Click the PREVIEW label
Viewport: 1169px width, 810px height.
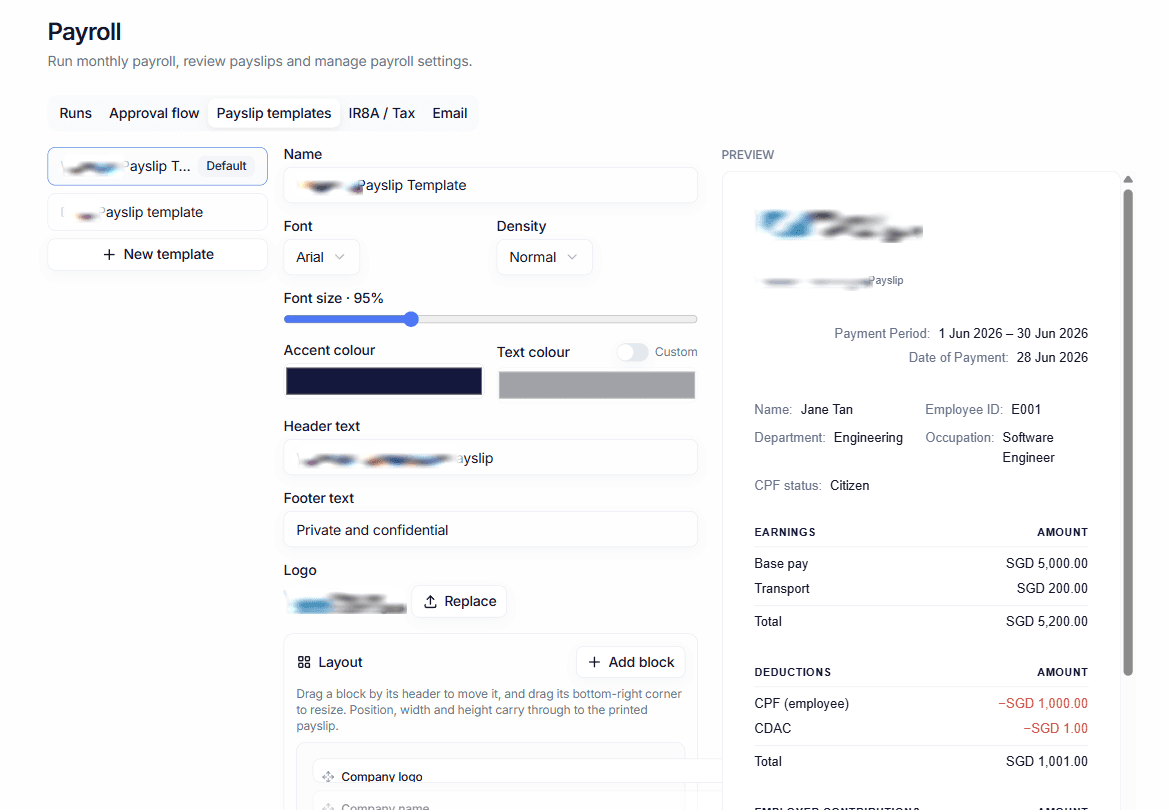pos(748,155)
